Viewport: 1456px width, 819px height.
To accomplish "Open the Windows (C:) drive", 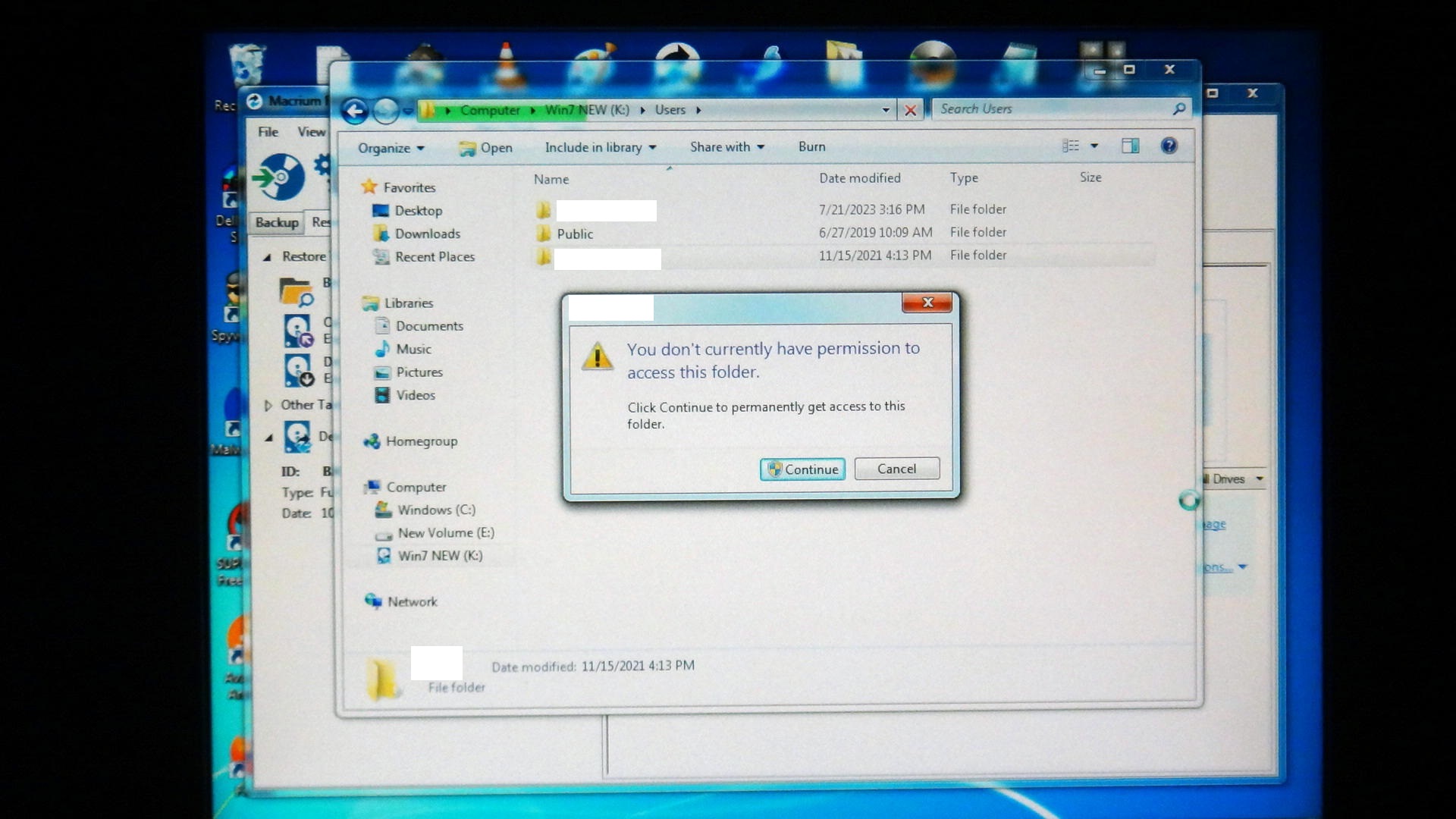I will (436, 510).
